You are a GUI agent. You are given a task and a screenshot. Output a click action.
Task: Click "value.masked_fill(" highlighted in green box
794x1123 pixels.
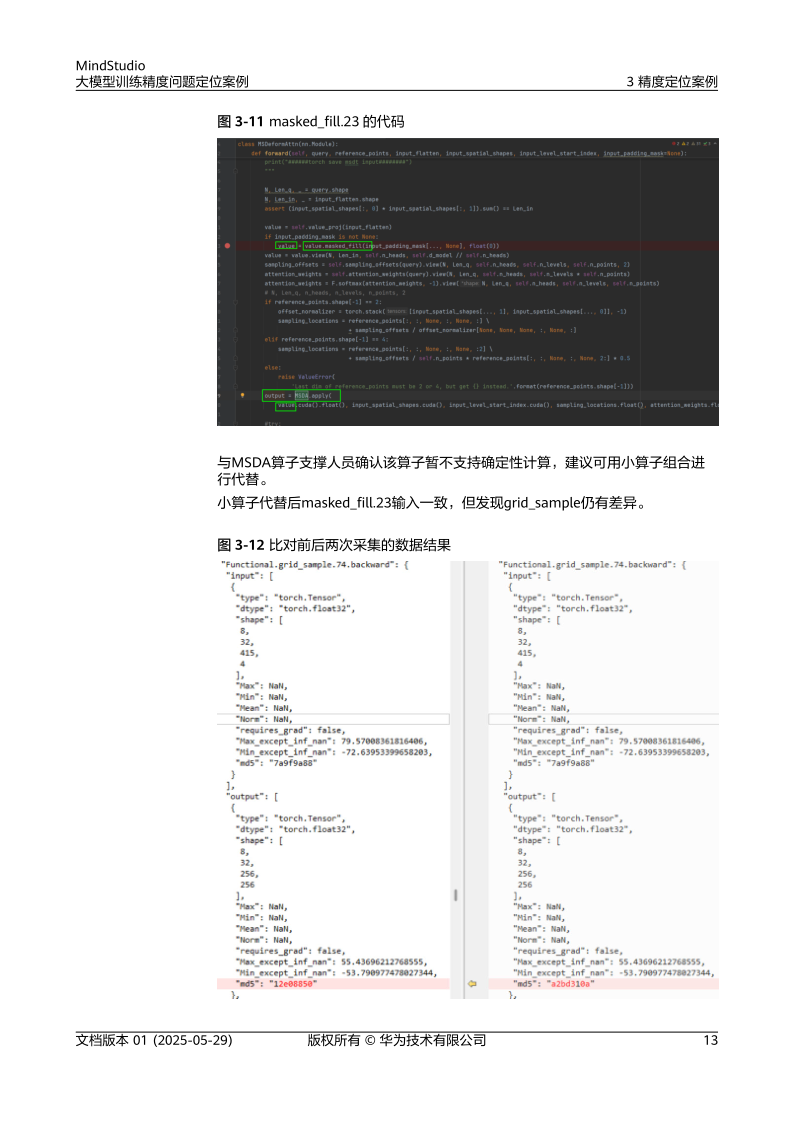[337, 246]
